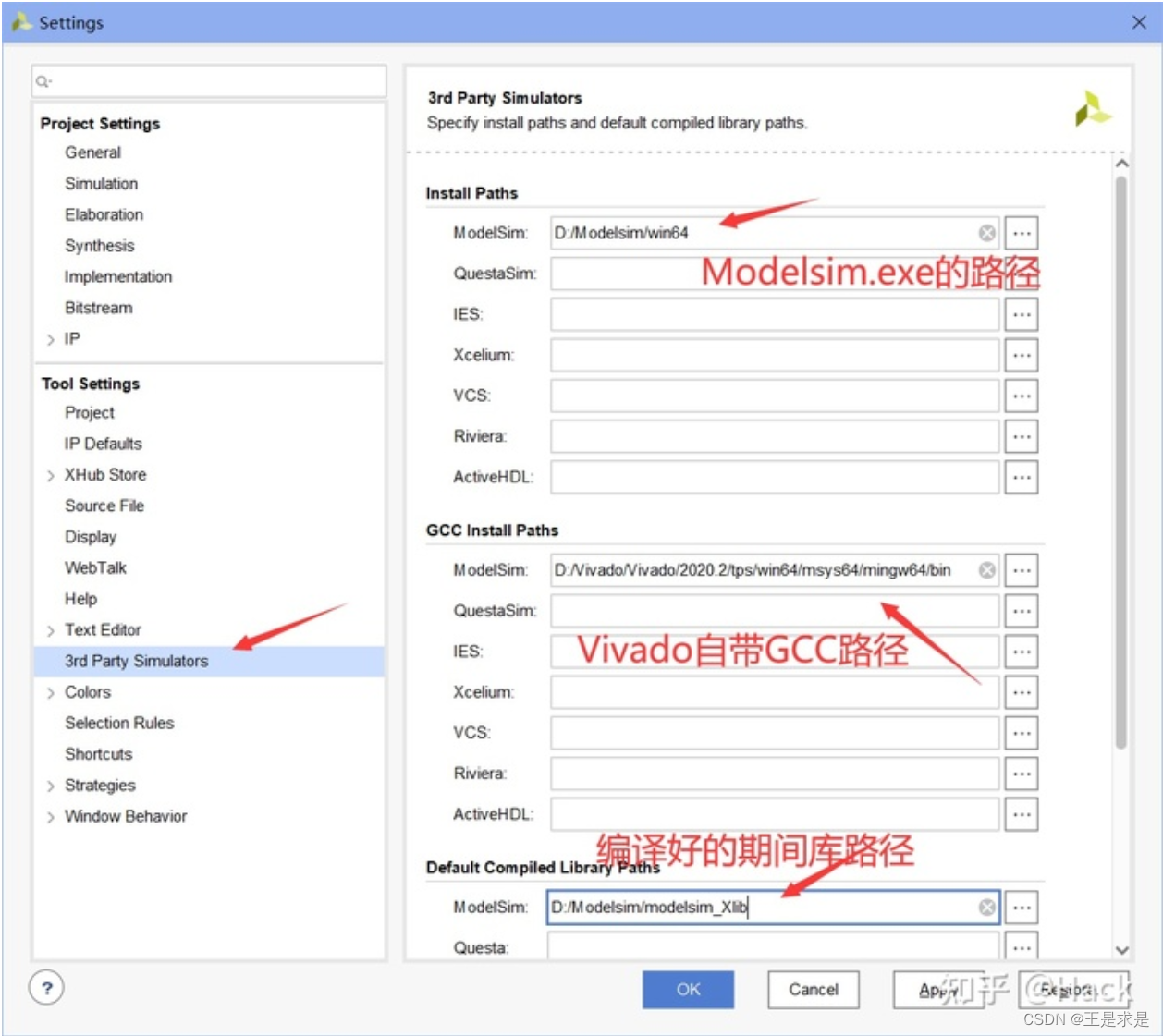Click browse button for ActiveHDL install path
The image size is (1163, 1036).
point(1022,477)
